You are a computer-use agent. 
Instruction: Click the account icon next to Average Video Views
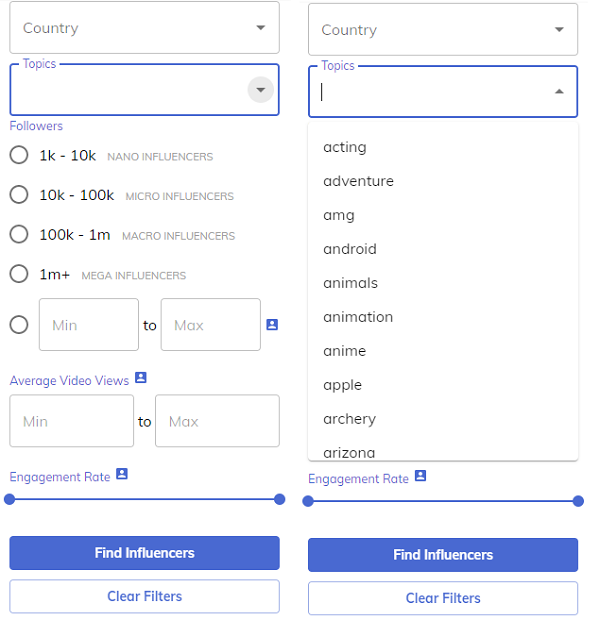(x=141, y=377)
